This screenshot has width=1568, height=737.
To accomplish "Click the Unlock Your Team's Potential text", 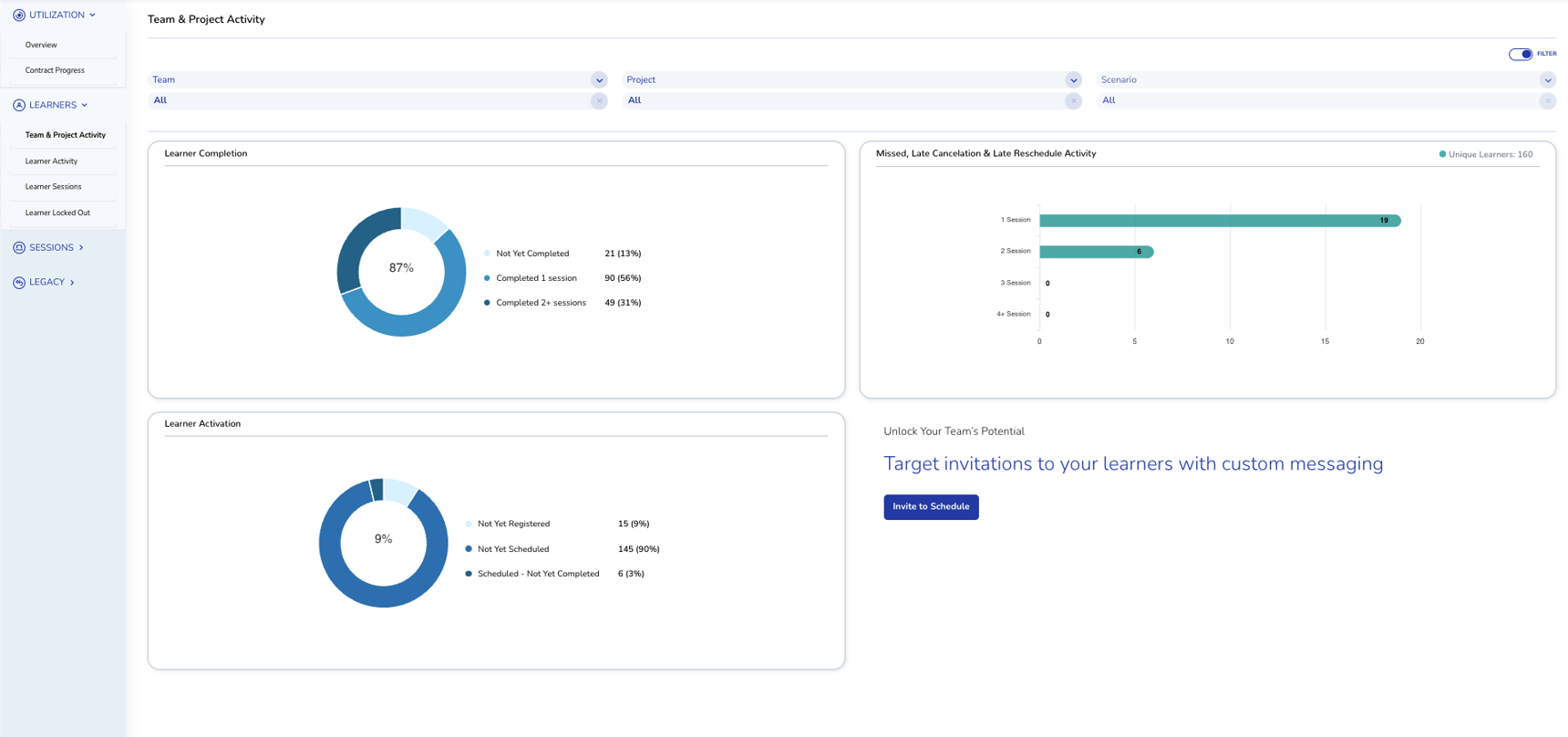I will click(x=954, y=431).
